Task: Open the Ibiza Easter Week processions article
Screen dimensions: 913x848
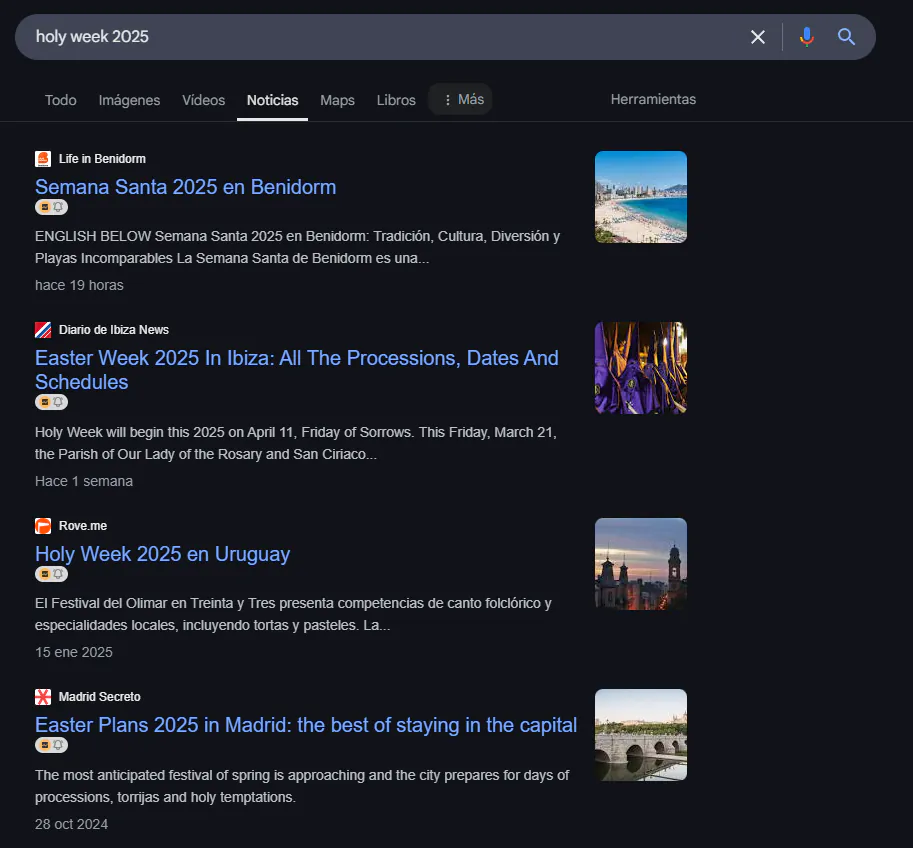Action: pyautogui.click(x=296, y=370)
